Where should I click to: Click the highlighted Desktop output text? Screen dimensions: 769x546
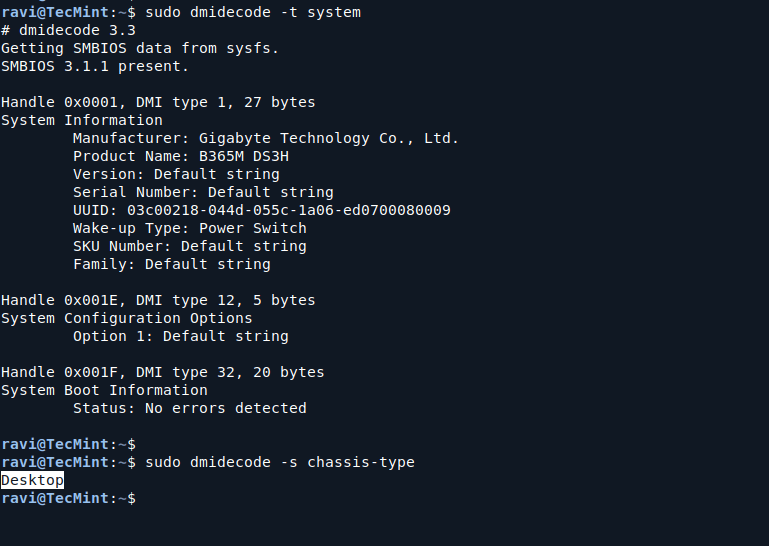coord(32,480)
